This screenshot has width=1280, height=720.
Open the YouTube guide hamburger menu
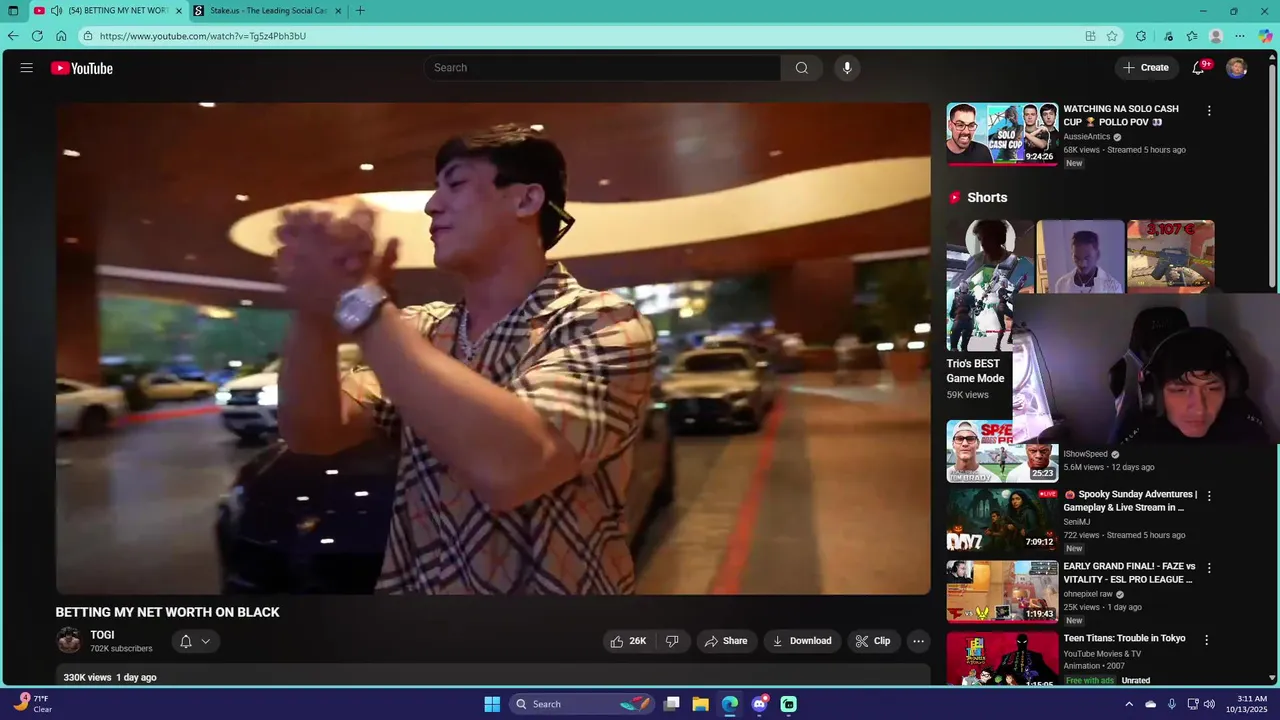pos(27,68)
